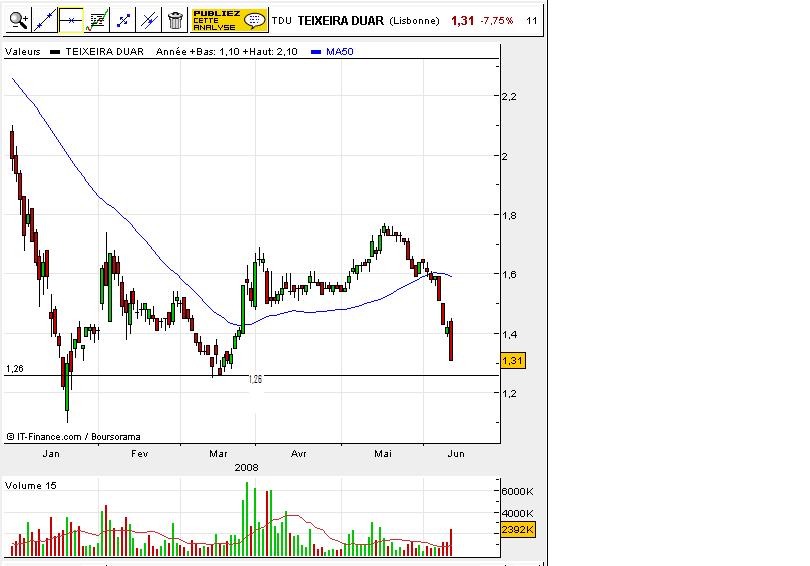Select the parallel channel lines tool
Viewport: 810px width, 566px height.
(x=149, y=21)
